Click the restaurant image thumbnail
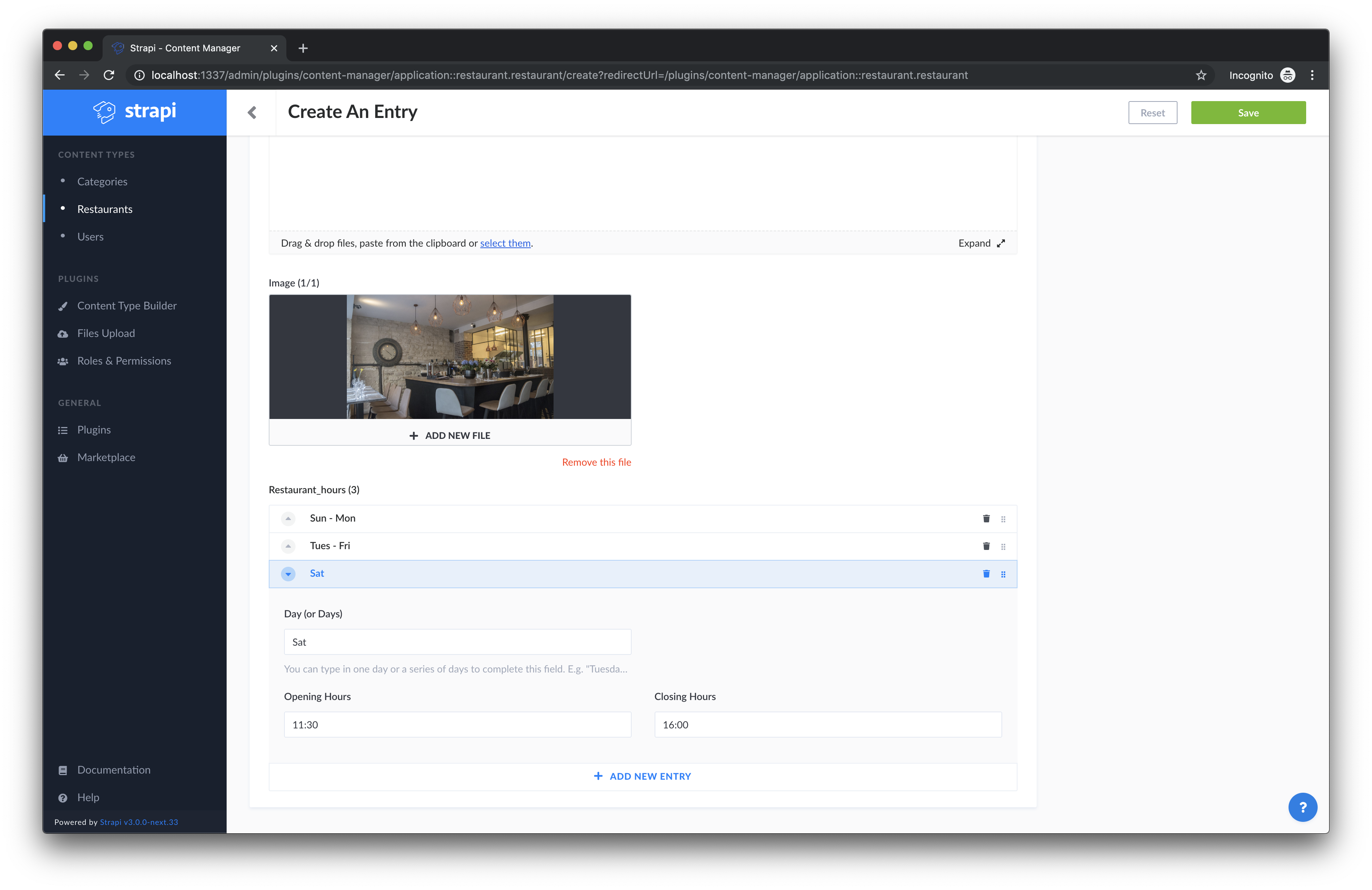Screen dimensions: 1372x890 [x=450, y=357]
